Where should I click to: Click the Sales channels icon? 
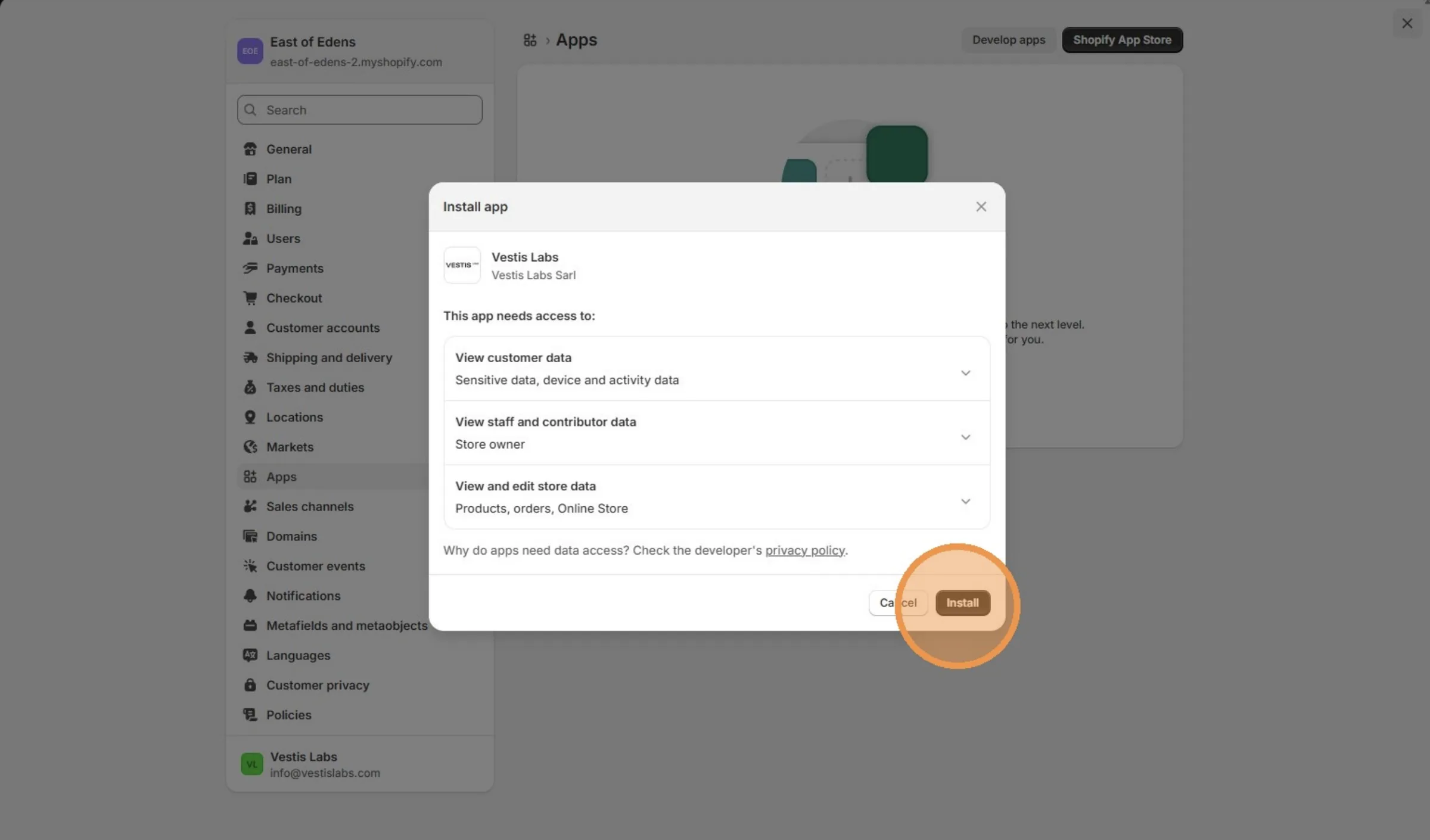pyautogui.click(x=250, y=506)
